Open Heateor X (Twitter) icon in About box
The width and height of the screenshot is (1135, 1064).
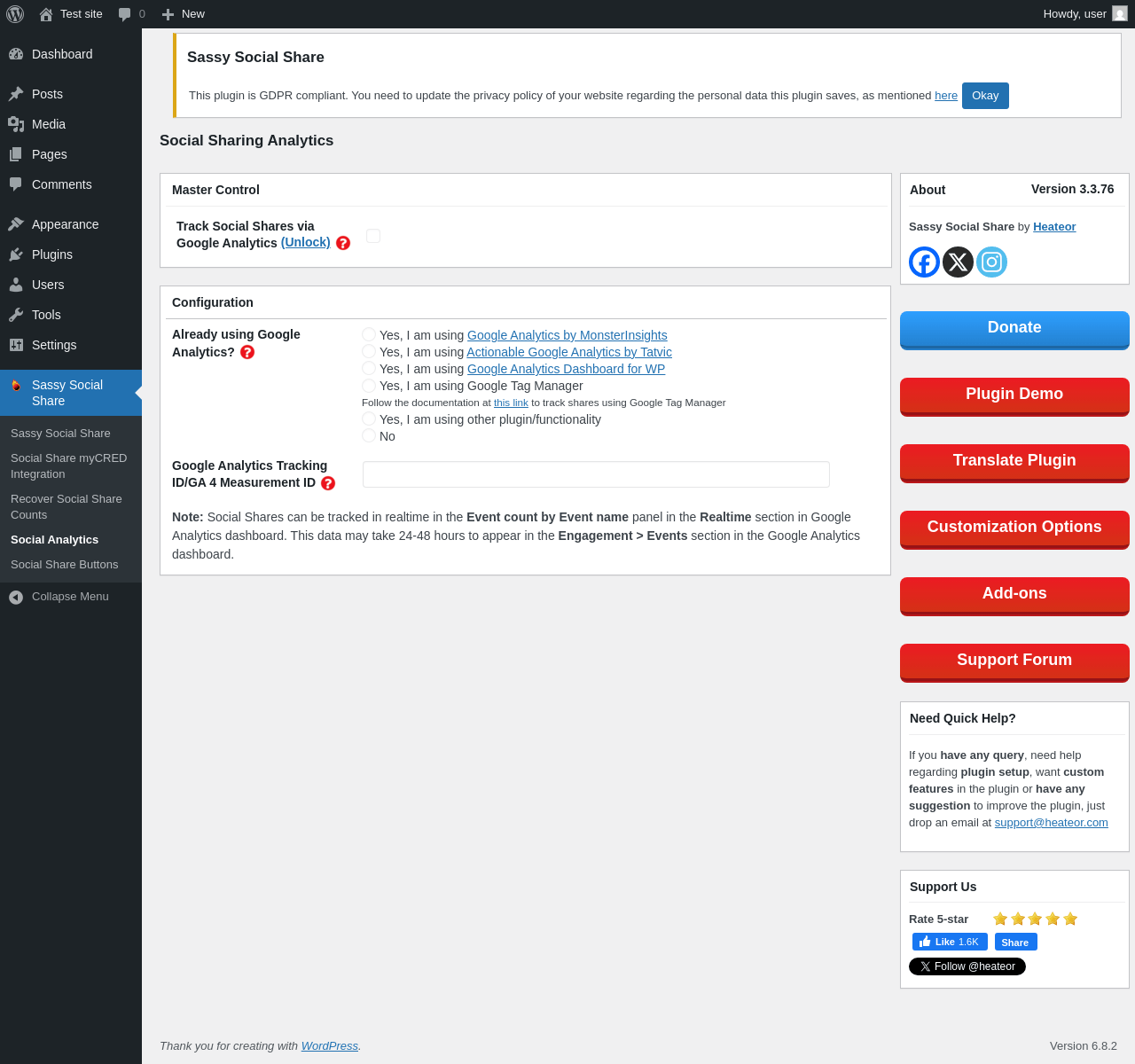point(958,262)
